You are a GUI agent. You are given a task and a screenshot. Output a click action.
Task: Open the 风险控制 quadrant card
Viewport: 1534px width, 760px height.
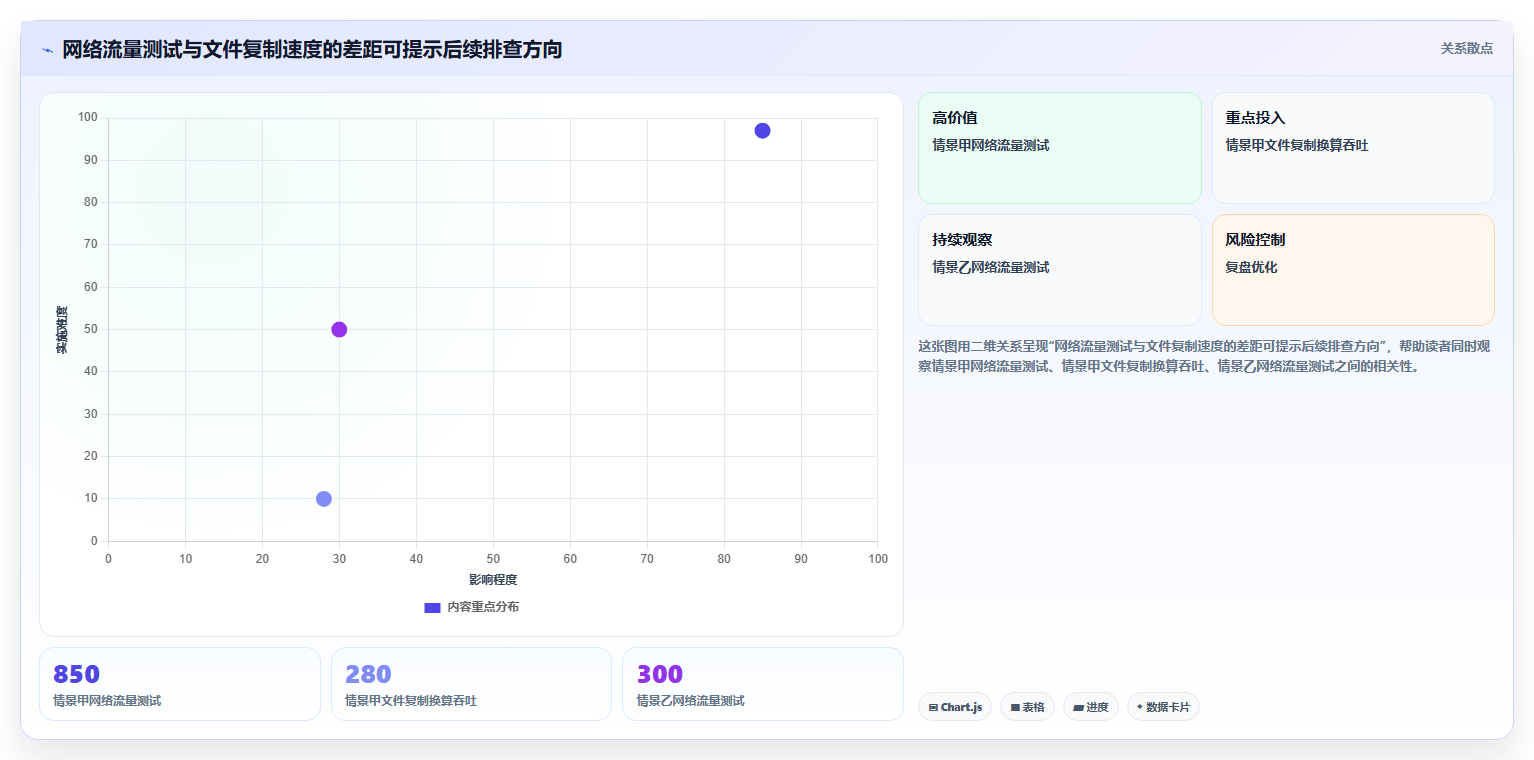tap(1353, 270)
